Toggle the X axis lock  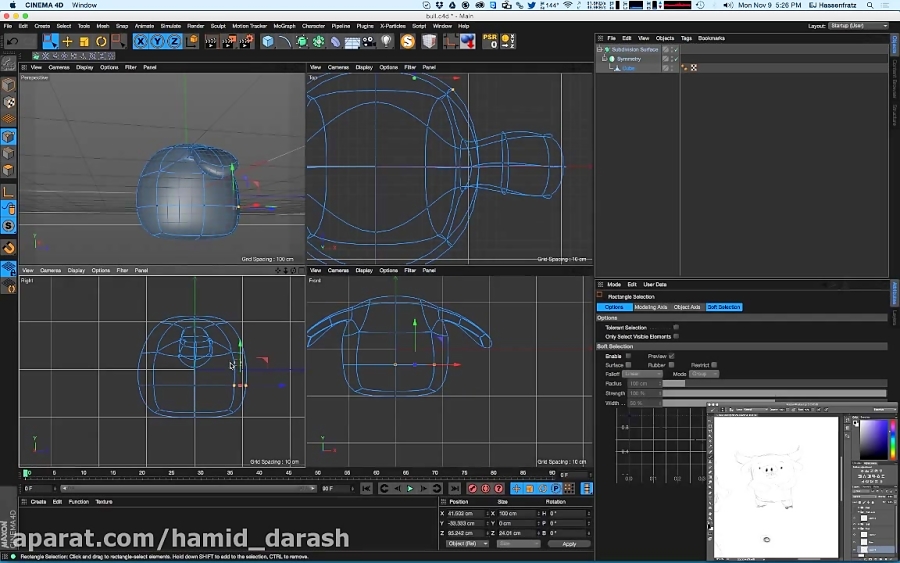click(140, 41)
